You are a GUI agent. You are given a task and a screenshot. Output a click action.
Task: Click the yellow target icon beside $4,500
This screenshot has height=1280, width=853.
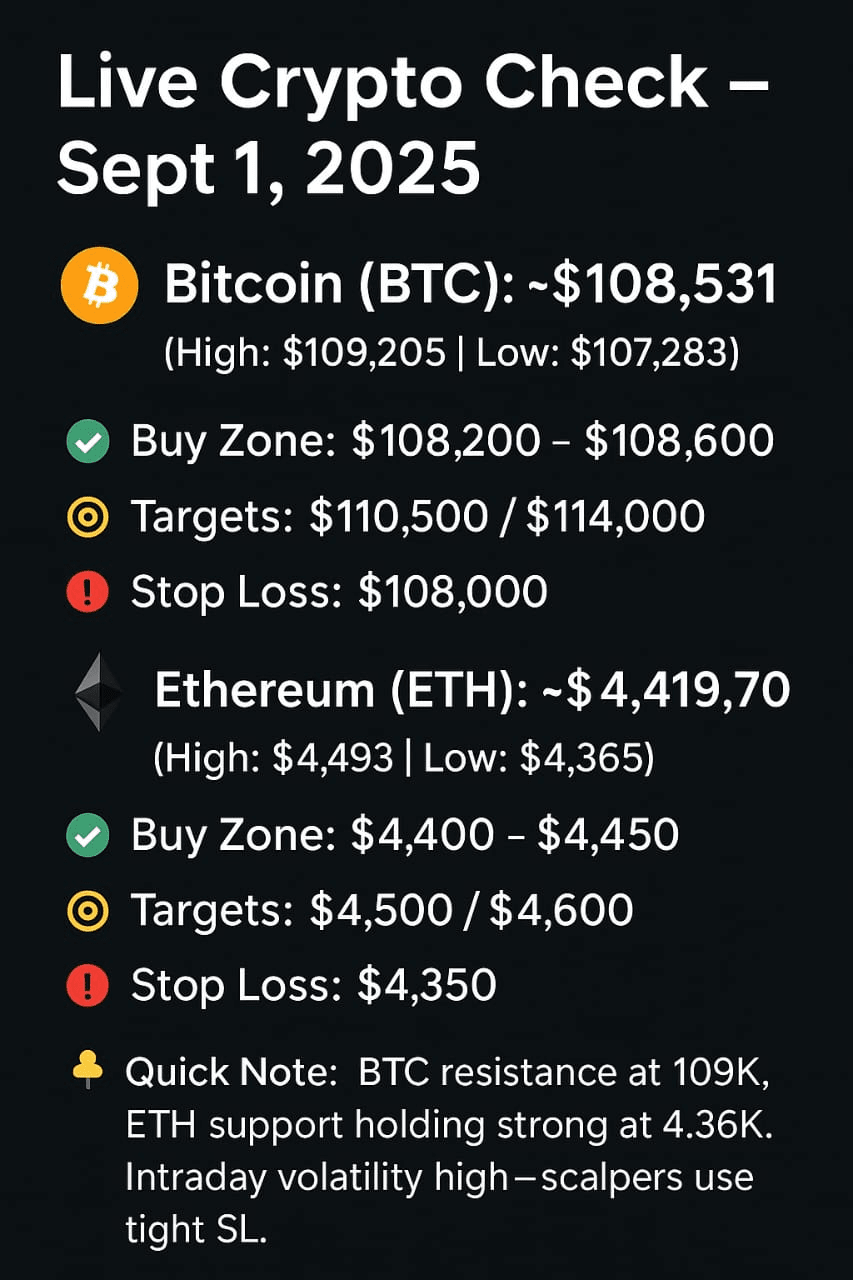87,911
